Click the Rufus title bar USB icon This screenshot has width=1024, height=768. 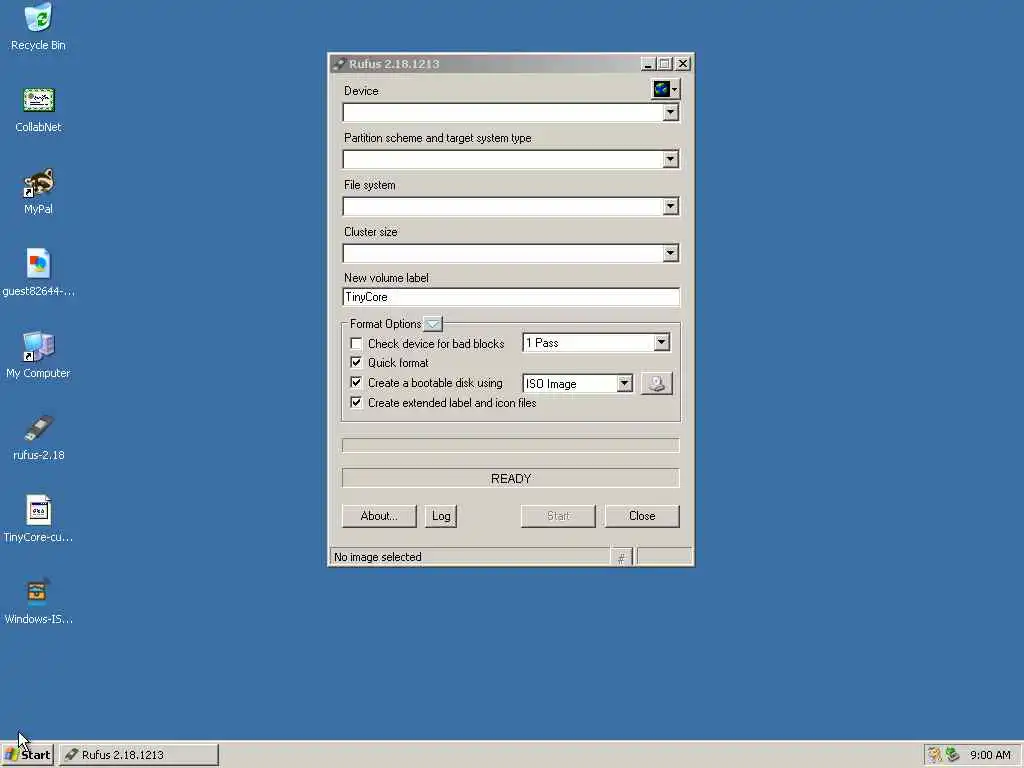click(x=339, y=64)
